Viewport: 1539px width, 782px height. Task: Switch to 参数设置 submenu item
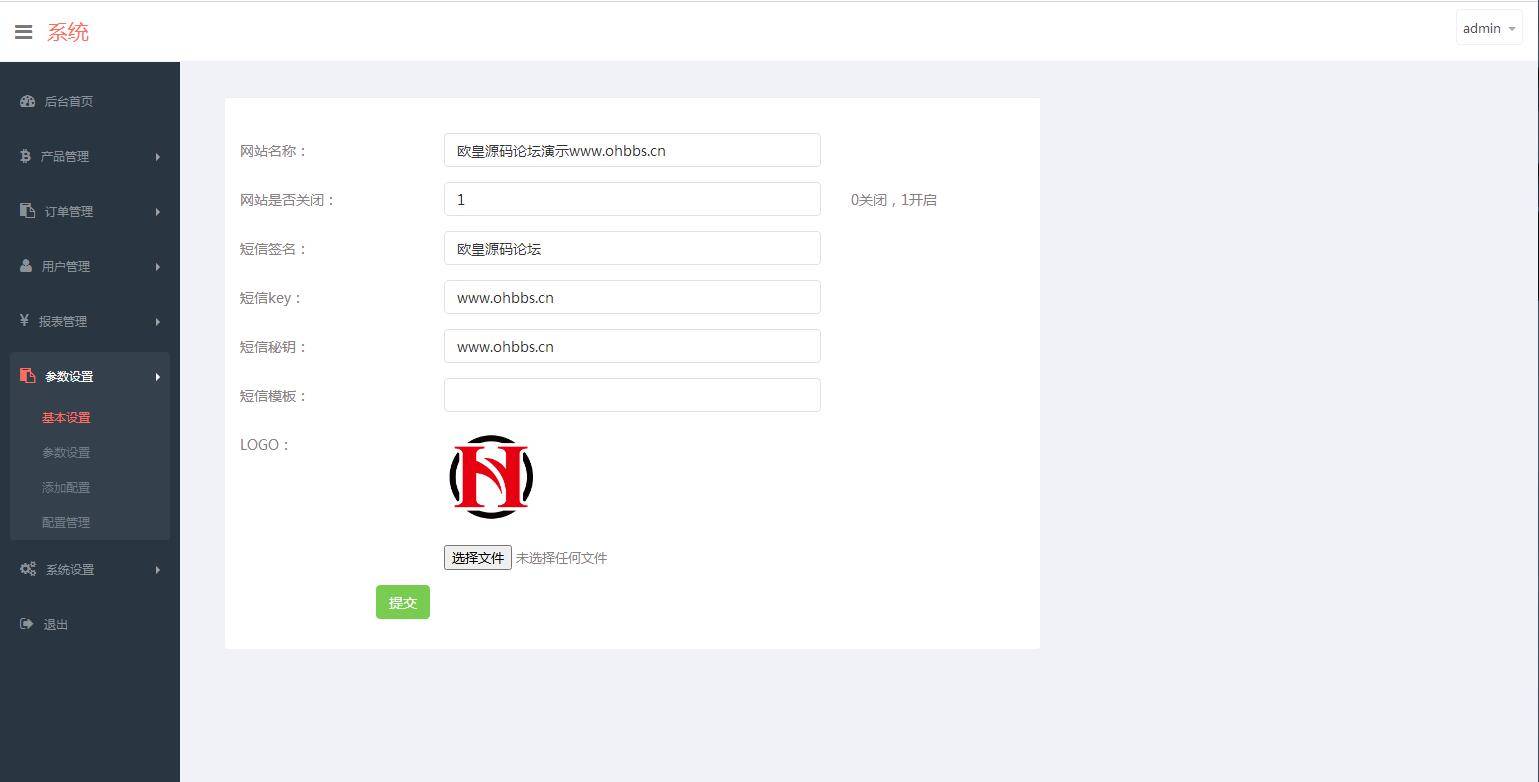65,452
